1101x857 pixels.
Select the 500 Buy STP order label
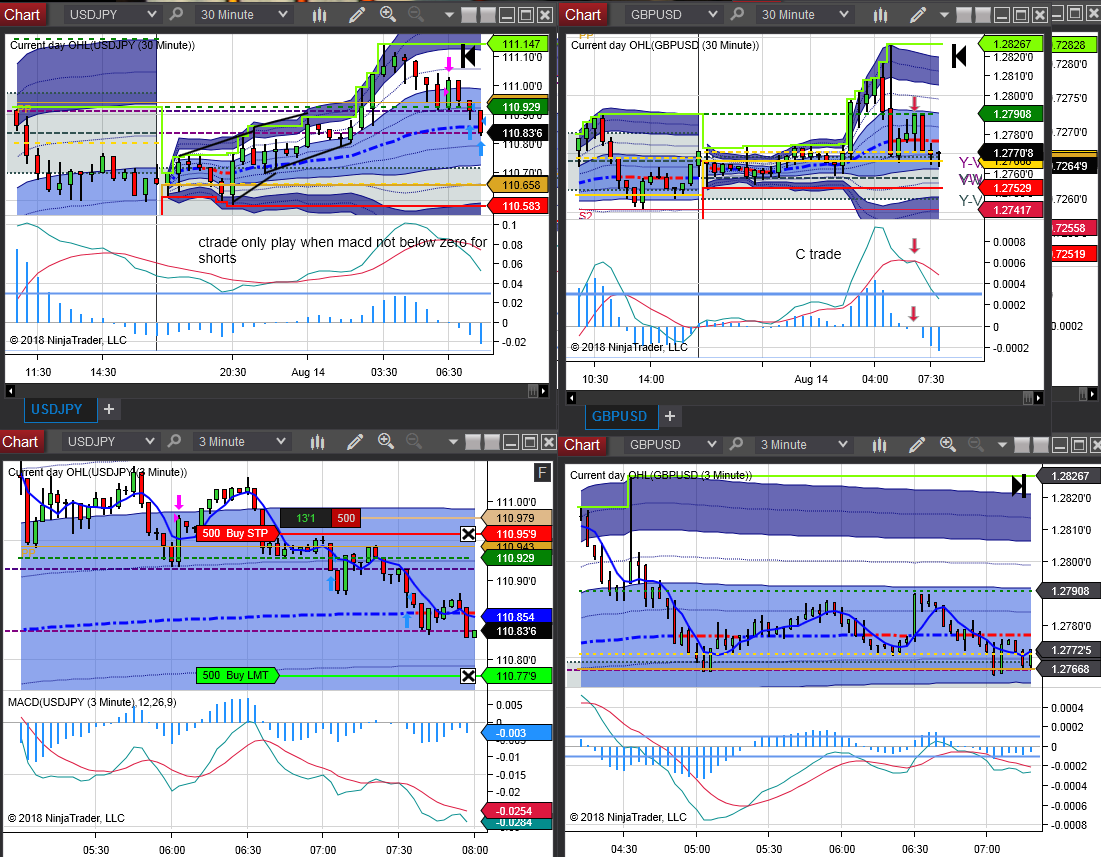[237, 533]
